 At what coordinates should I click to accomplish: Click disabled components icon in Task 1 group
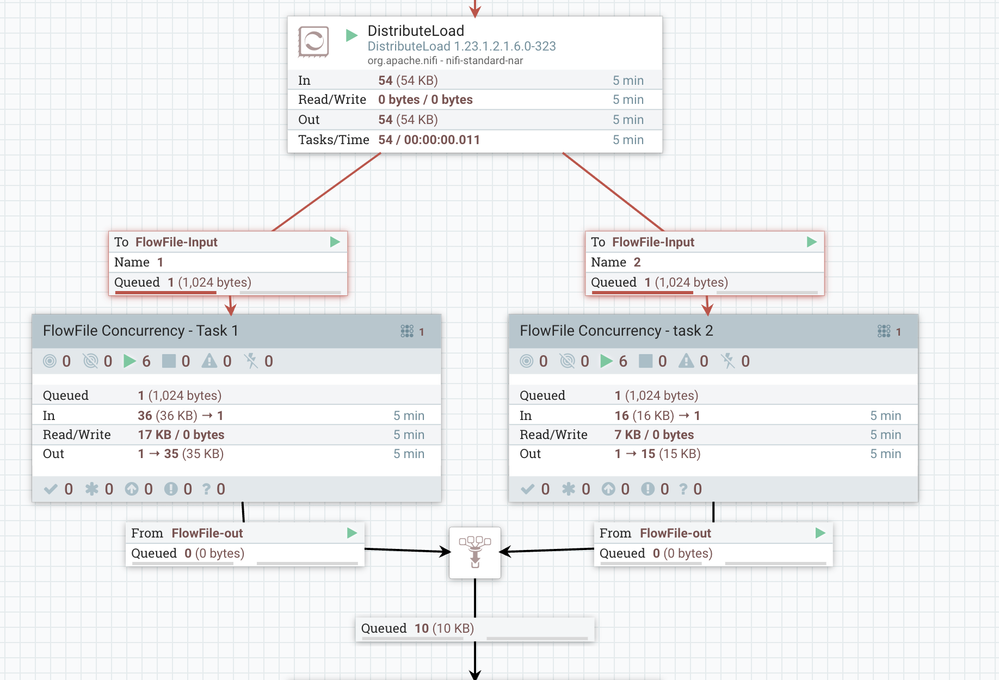point(250,361)
